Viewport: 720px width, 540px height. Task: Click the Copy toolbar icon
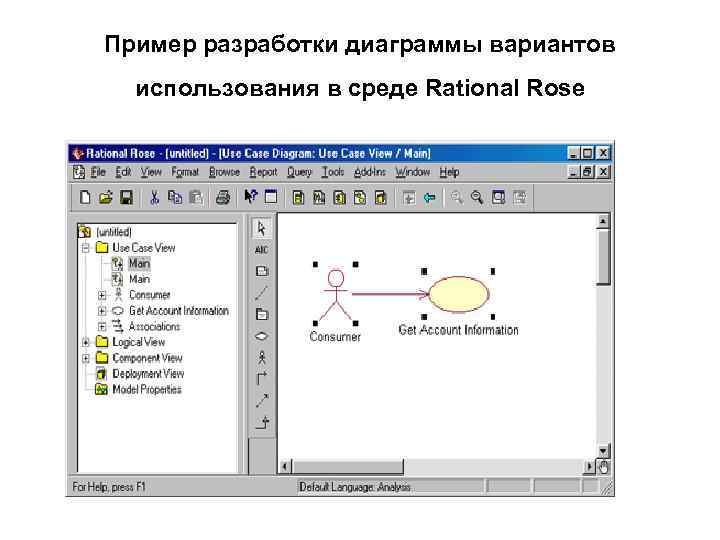(x=175, y=197)
